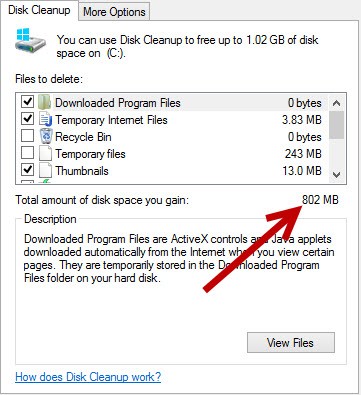Uncheck the Thumbnails checkbox
This screenshot has width=361, height=395.
28,170
